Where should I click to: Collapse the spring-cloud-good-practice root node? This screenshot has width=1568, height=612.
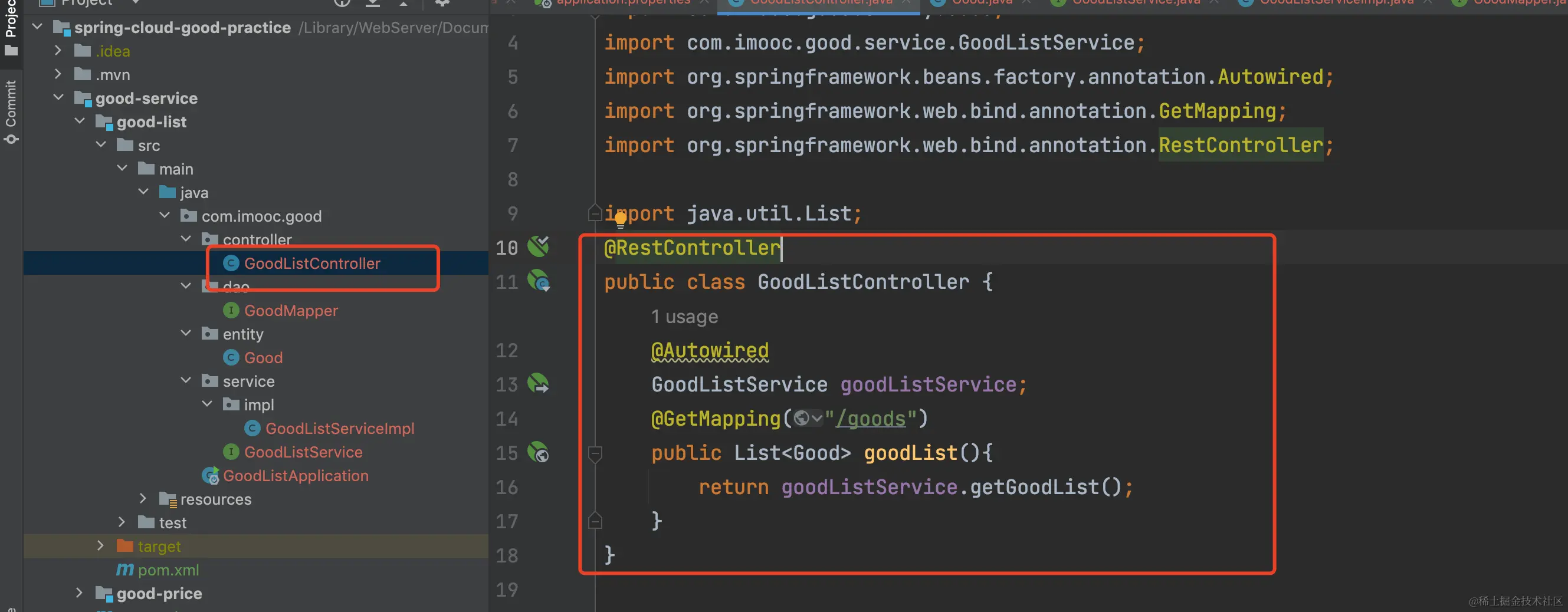coord(37,27)
